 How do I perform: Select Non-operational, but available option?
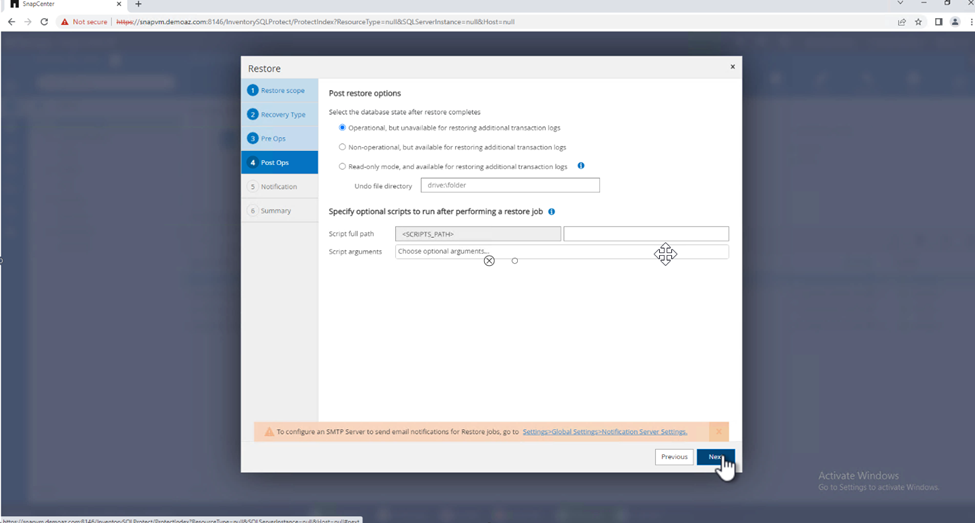point(342,147)
